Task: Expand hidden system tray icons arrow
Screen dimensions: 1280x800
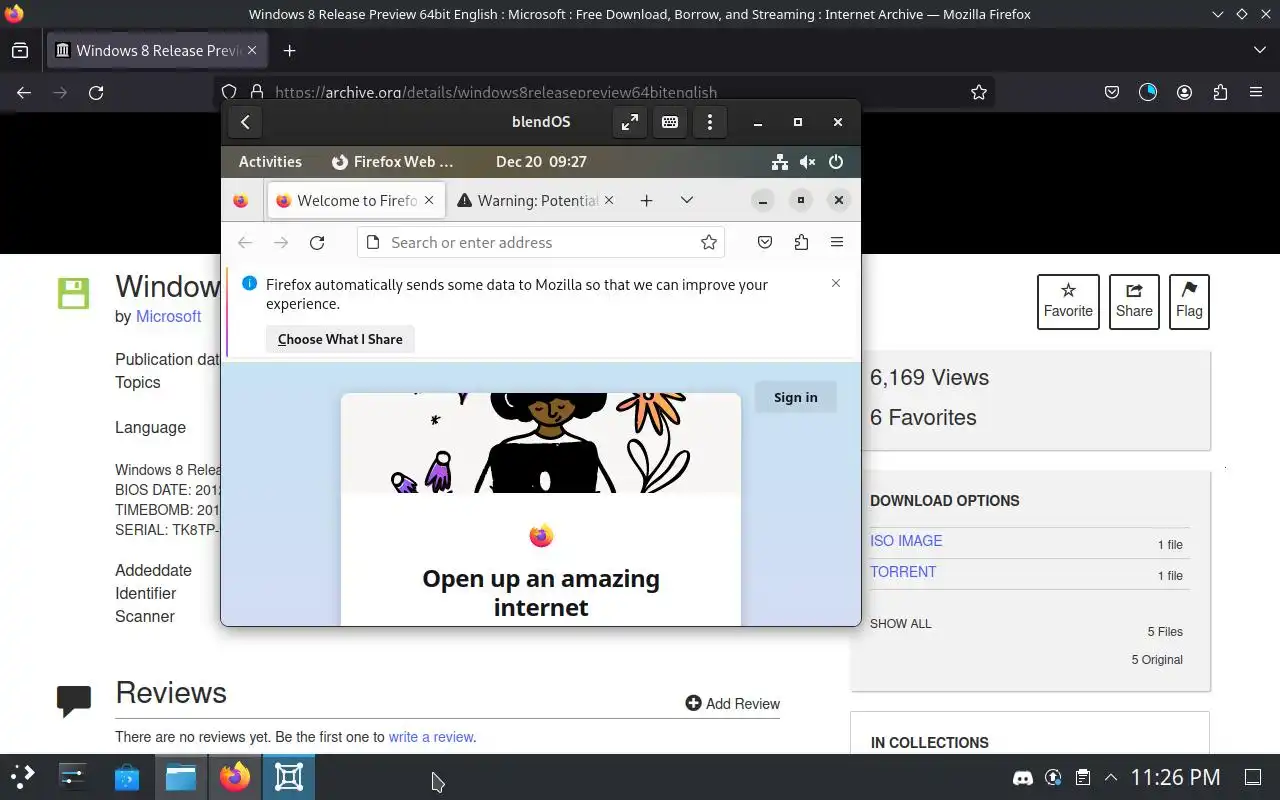Action: pyautogui.click(x=1111, y=777)
